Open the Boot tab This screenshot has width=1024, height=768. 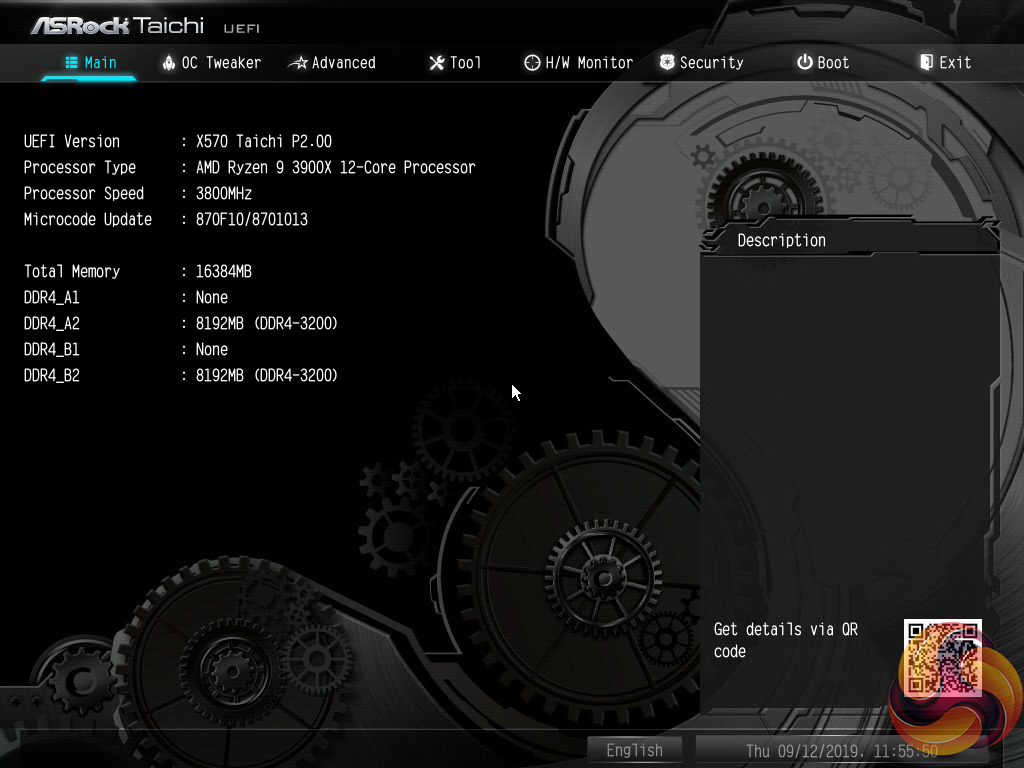point(823,63)
